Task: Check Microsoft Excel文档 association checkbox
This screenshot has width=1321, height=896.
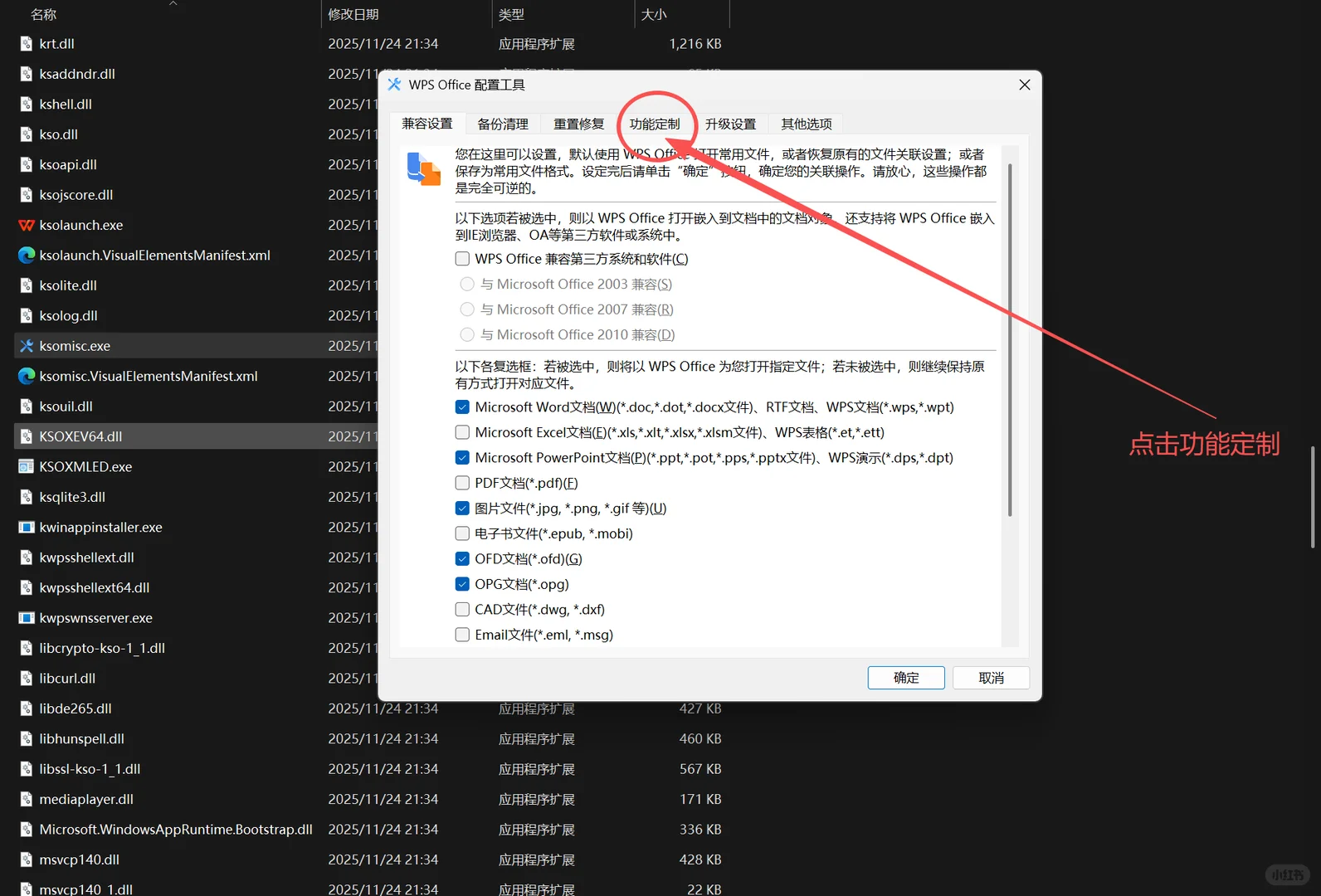Action: pyautogui.click(x=462, y=432)
